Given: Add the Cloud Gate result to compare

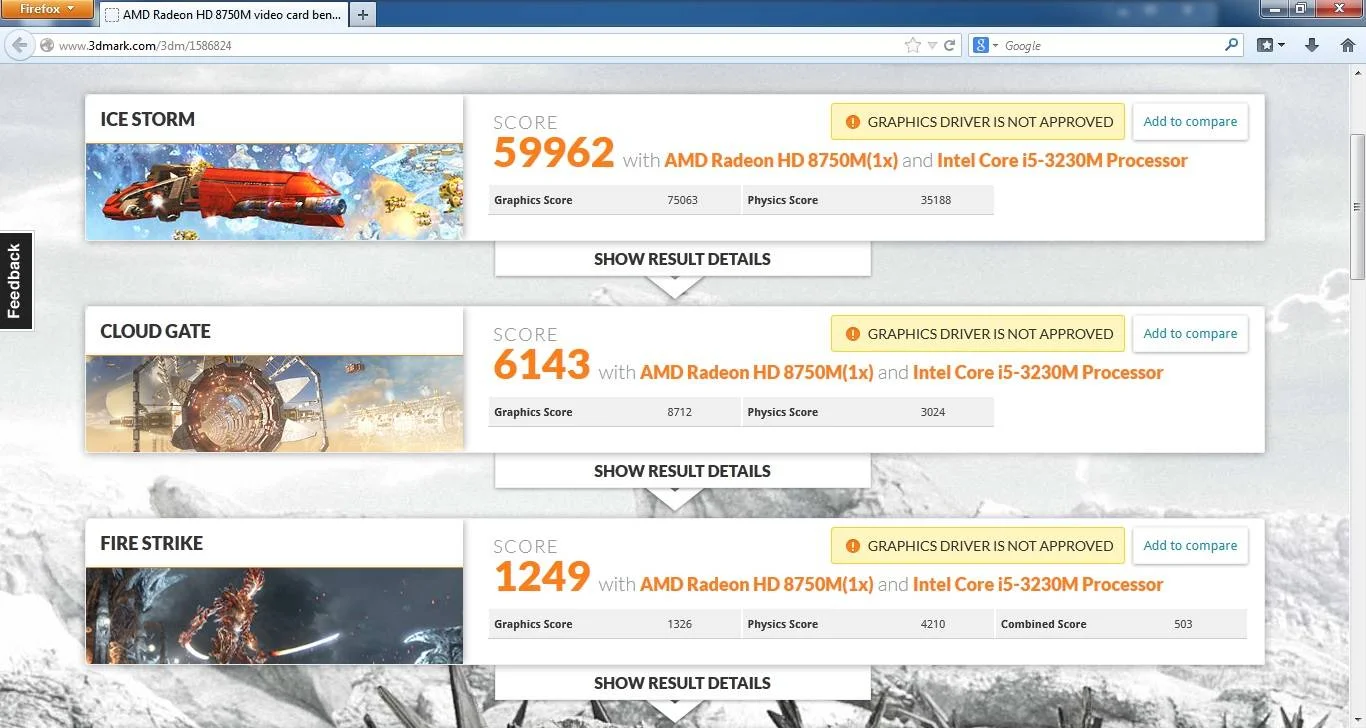Looking at the screenshot, I should (1190, 334).
